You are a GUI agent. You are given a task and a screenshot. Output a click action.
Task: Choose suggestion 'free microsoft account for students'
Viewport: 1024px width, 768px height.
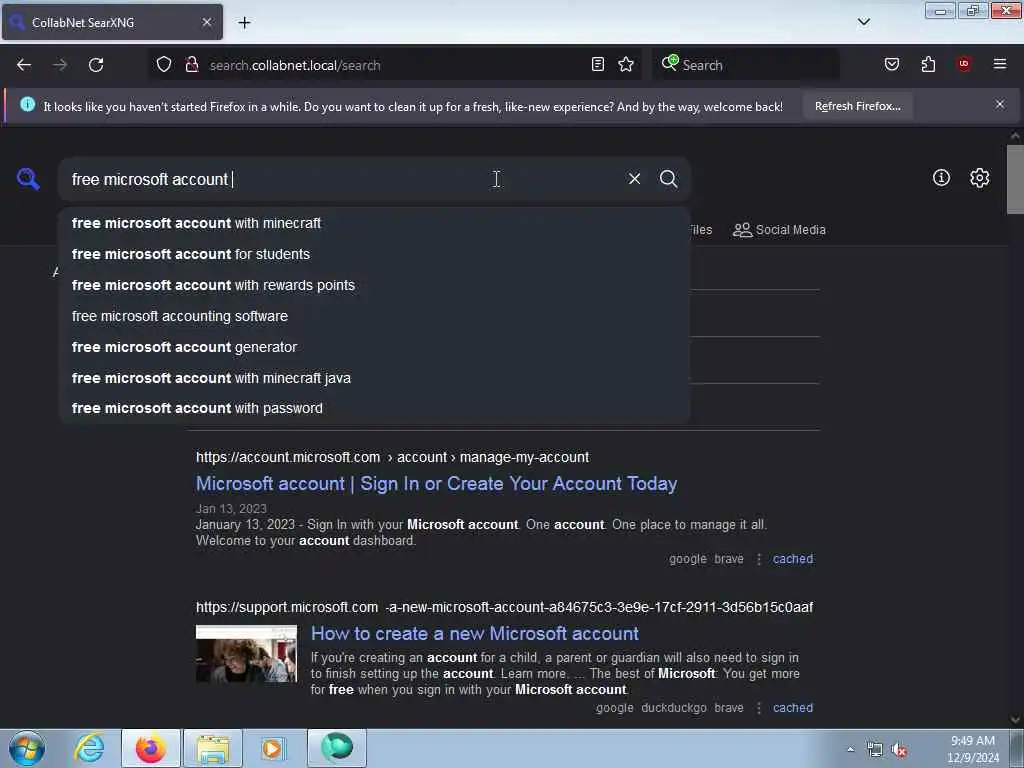(x=374, y=254)
